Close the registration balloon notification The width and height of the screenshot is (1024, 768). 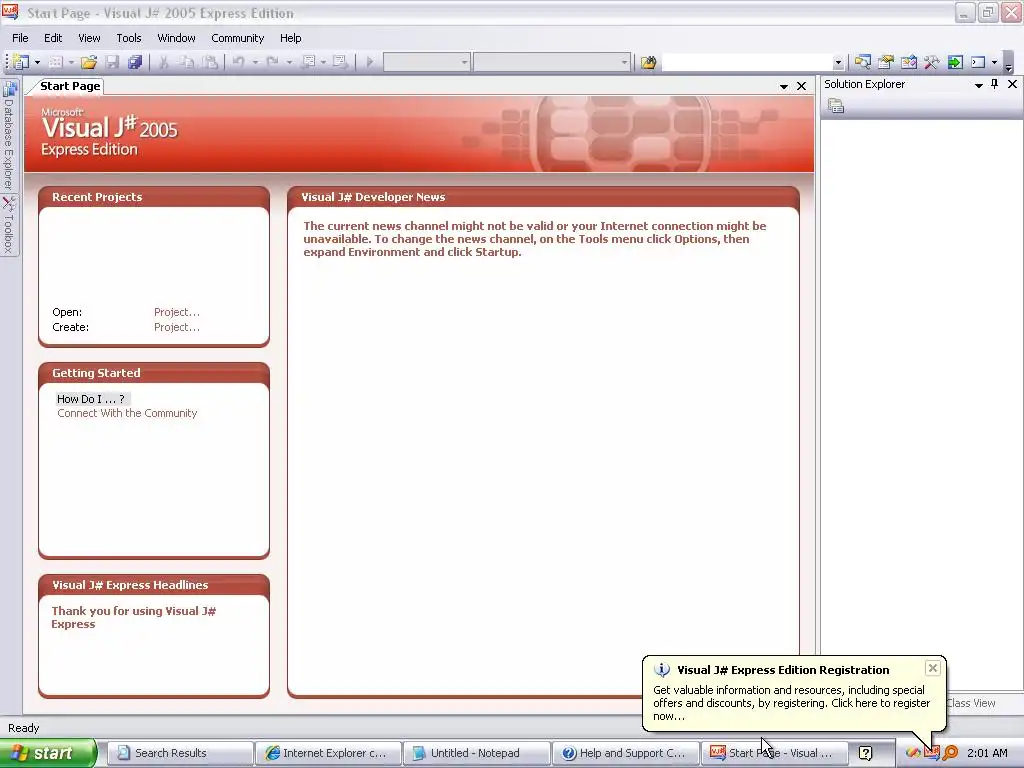click(x=933, y=667)
